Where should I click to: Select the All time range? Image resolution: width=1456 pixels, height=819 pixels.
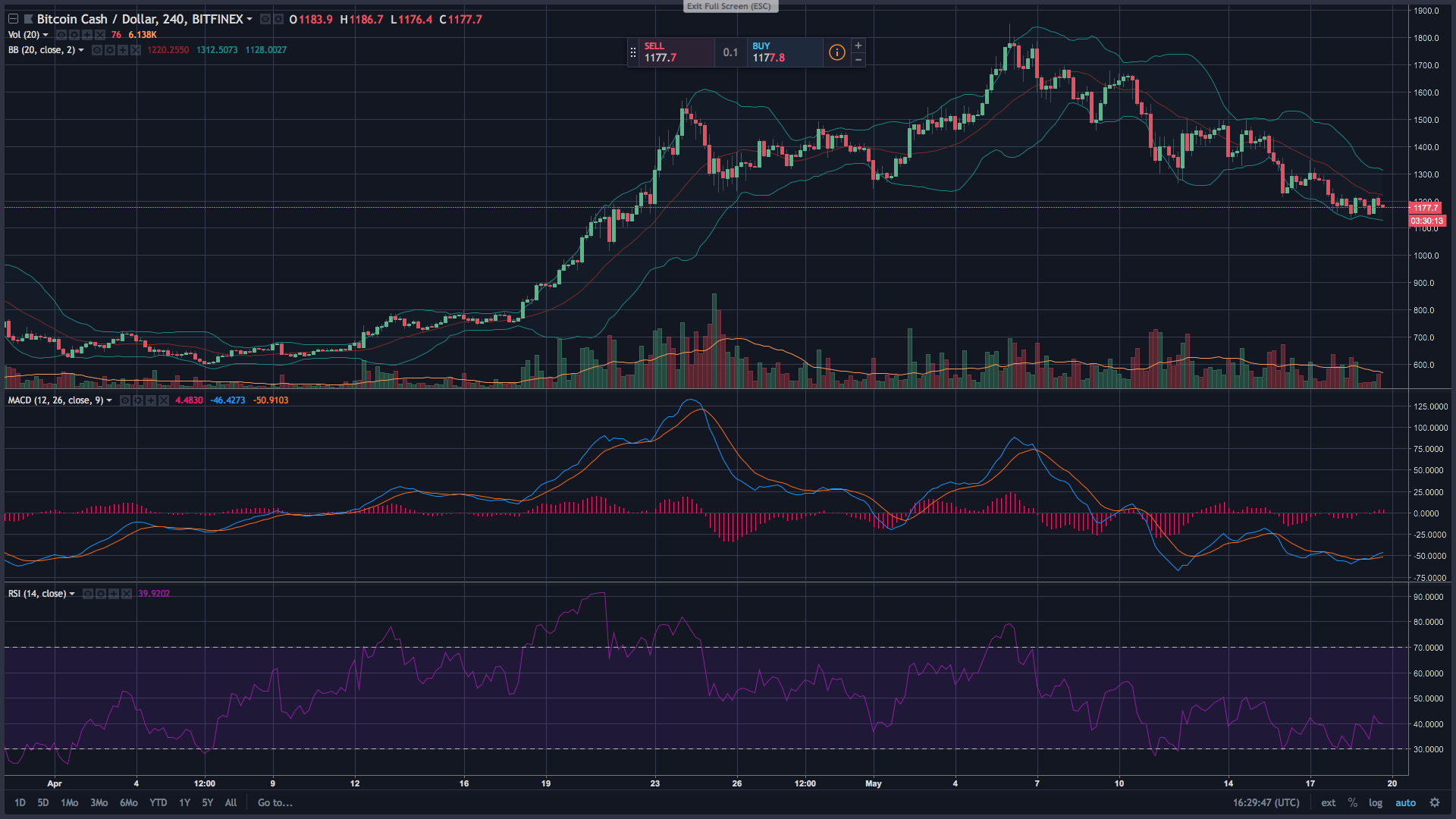(231, 802)
